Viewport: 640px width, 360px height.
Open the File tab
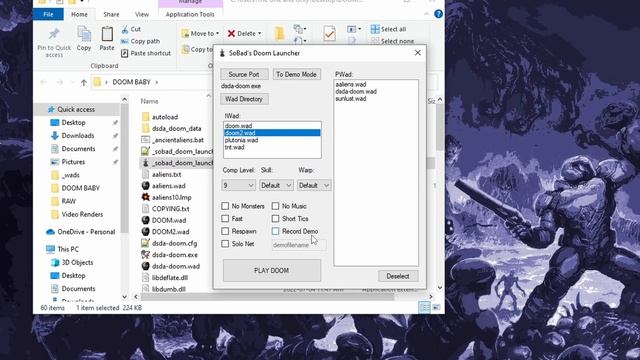[x=48, y=14]
